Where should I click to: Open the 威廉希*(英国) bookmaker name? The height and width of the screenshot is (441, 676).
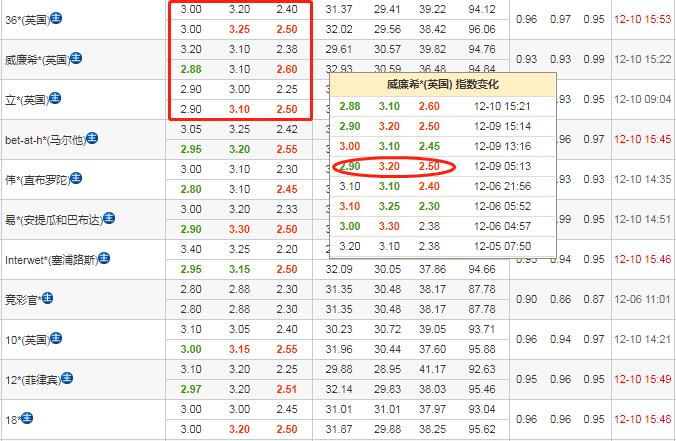37,60
